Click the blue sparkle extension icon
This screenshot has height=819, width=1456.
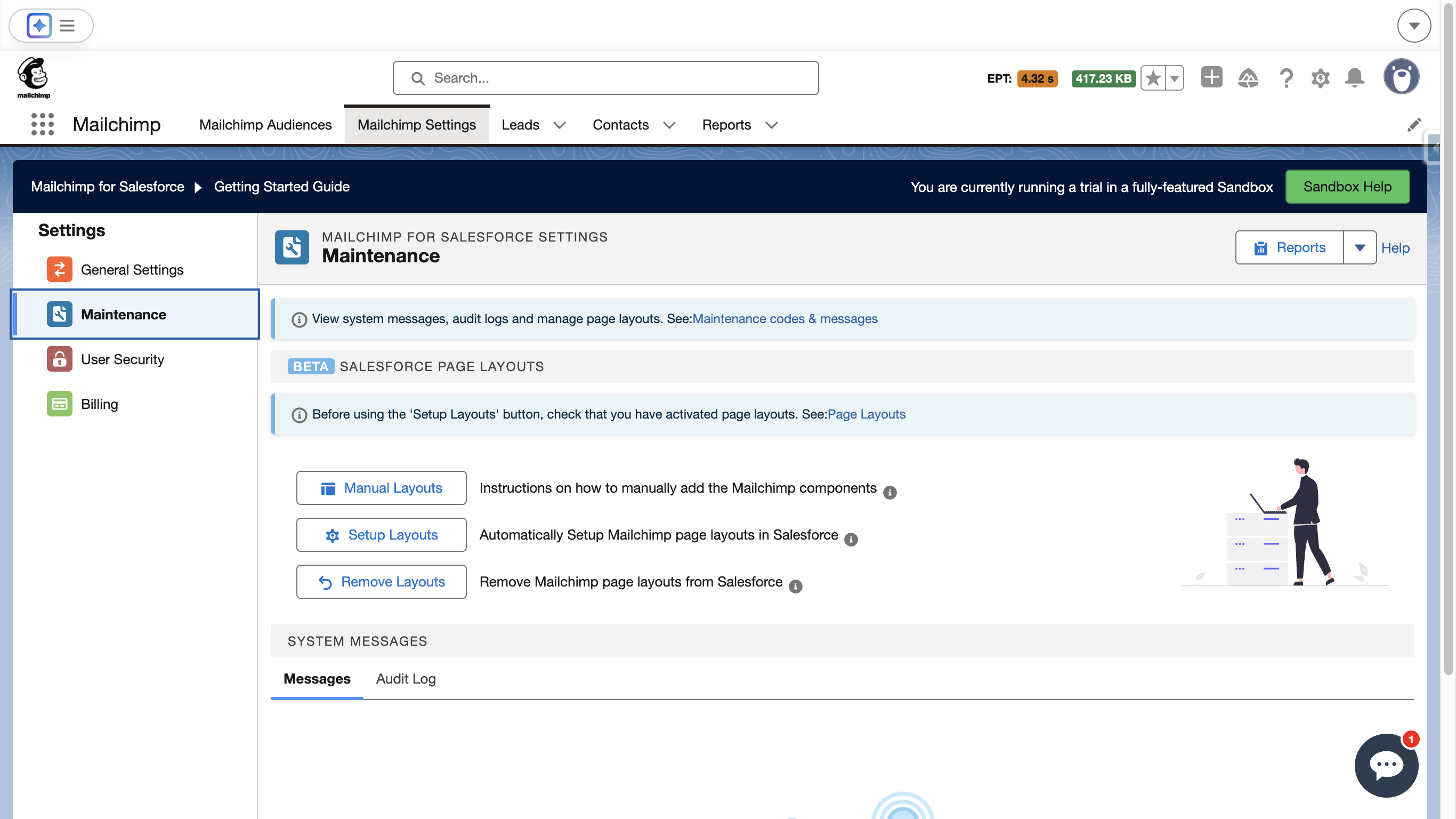(x=39, y=26)
